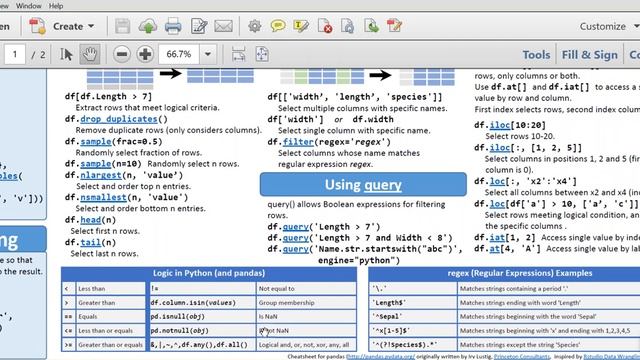
Task: Select the highlight text tool
Action: tap(301, 26)
